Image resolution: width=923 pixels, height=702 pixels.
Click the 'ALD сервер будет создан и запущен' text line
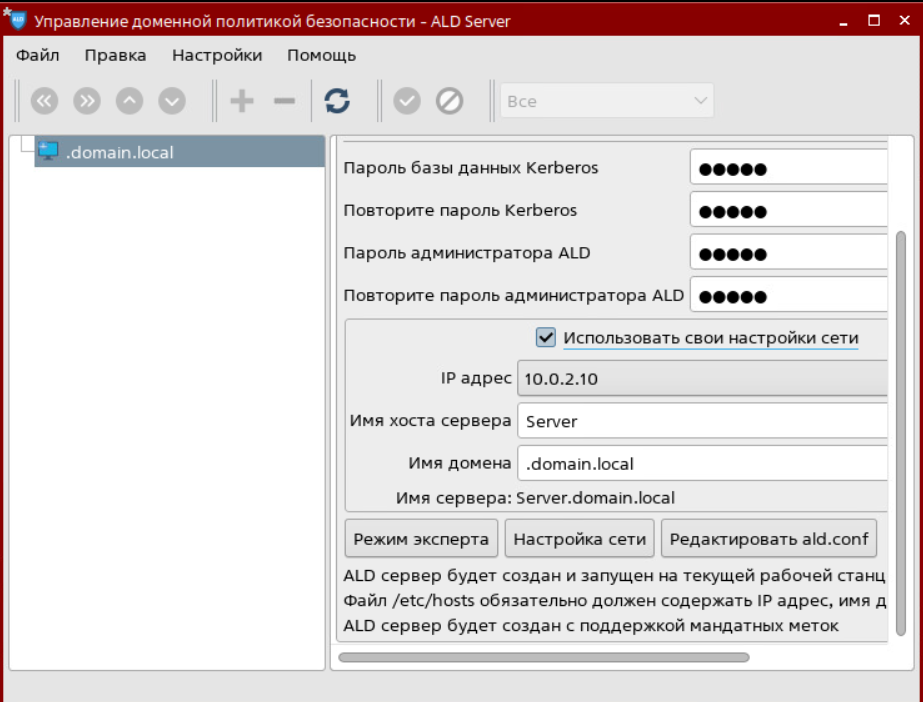click(x=614, y=575)
